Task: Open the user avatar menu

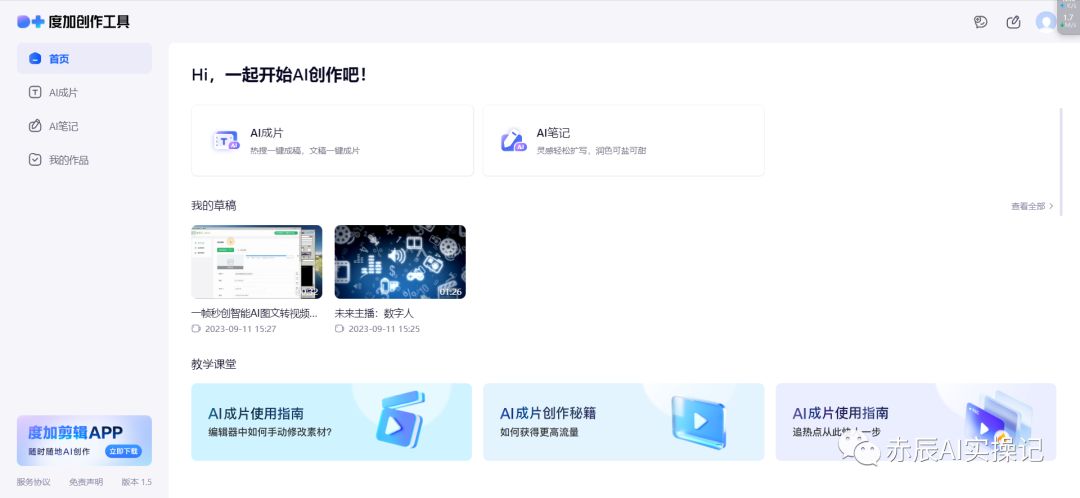Action: tap(1046, 21)
